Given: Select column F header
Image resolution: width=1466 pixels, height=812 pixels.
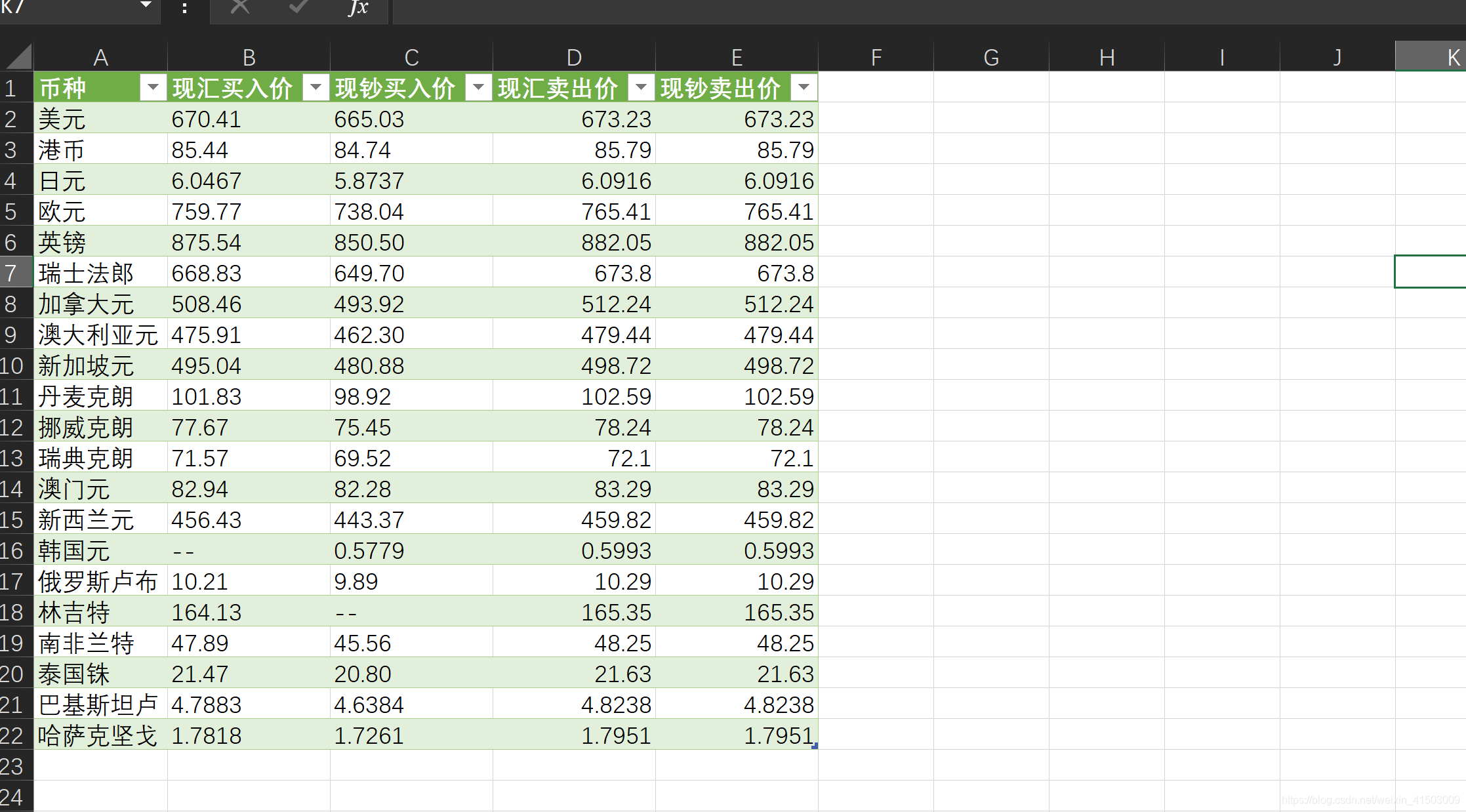Looking at the screenshot, I should [x=876, y=57].
